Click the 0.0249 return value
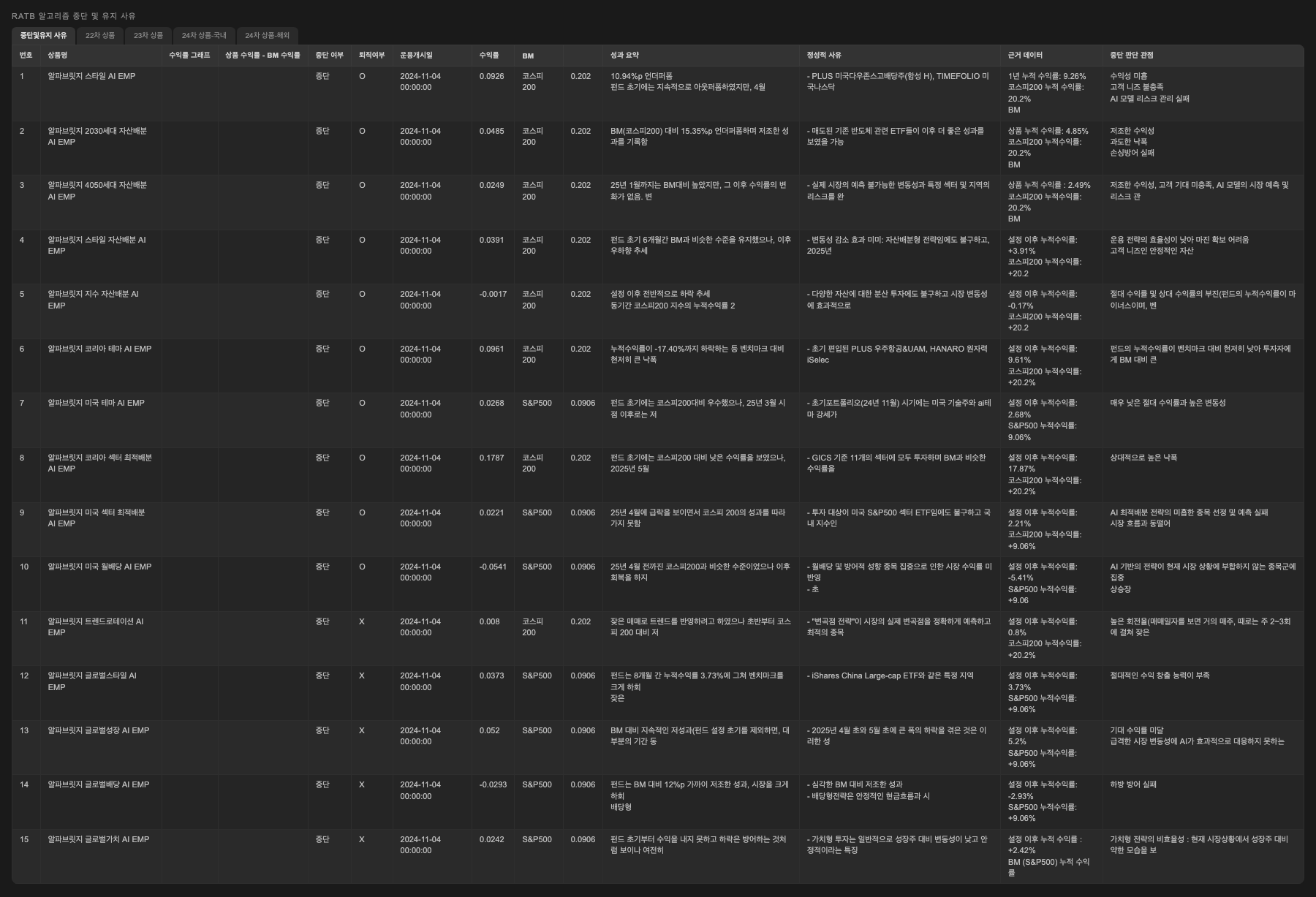The height and width of the screenshot is (897, 1316). [x=491, y=185]
